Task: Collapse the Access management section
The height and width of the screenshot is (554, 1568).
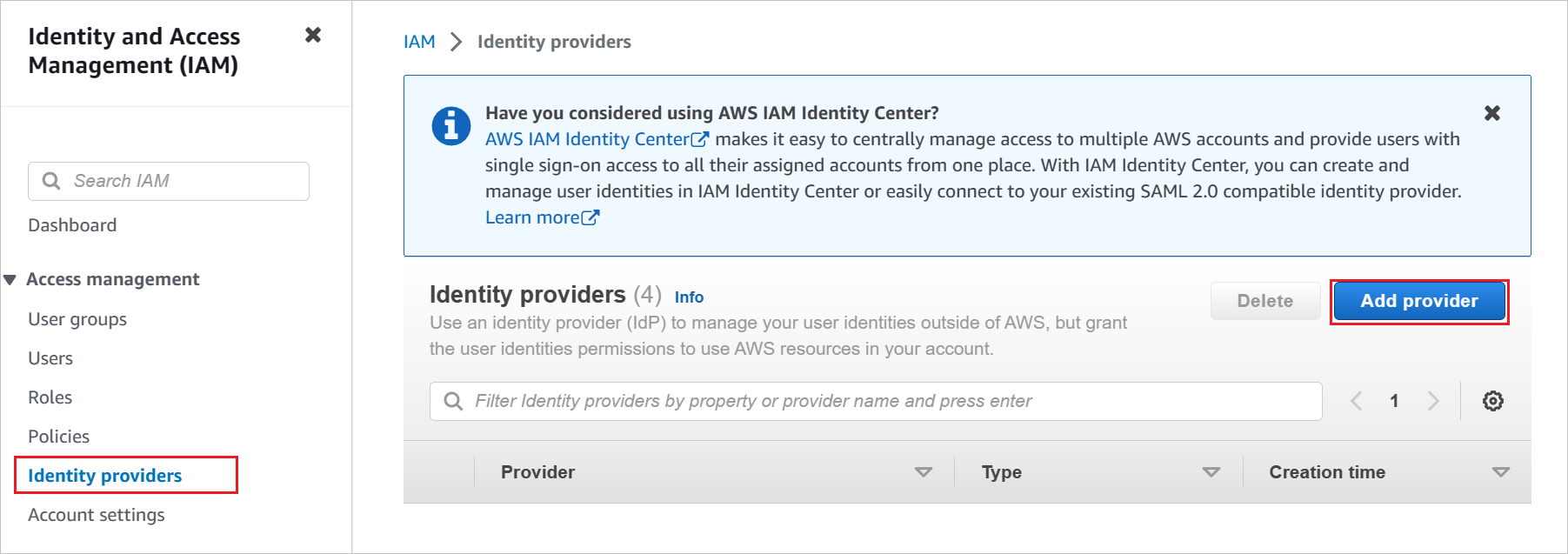Action: [10, 280]
